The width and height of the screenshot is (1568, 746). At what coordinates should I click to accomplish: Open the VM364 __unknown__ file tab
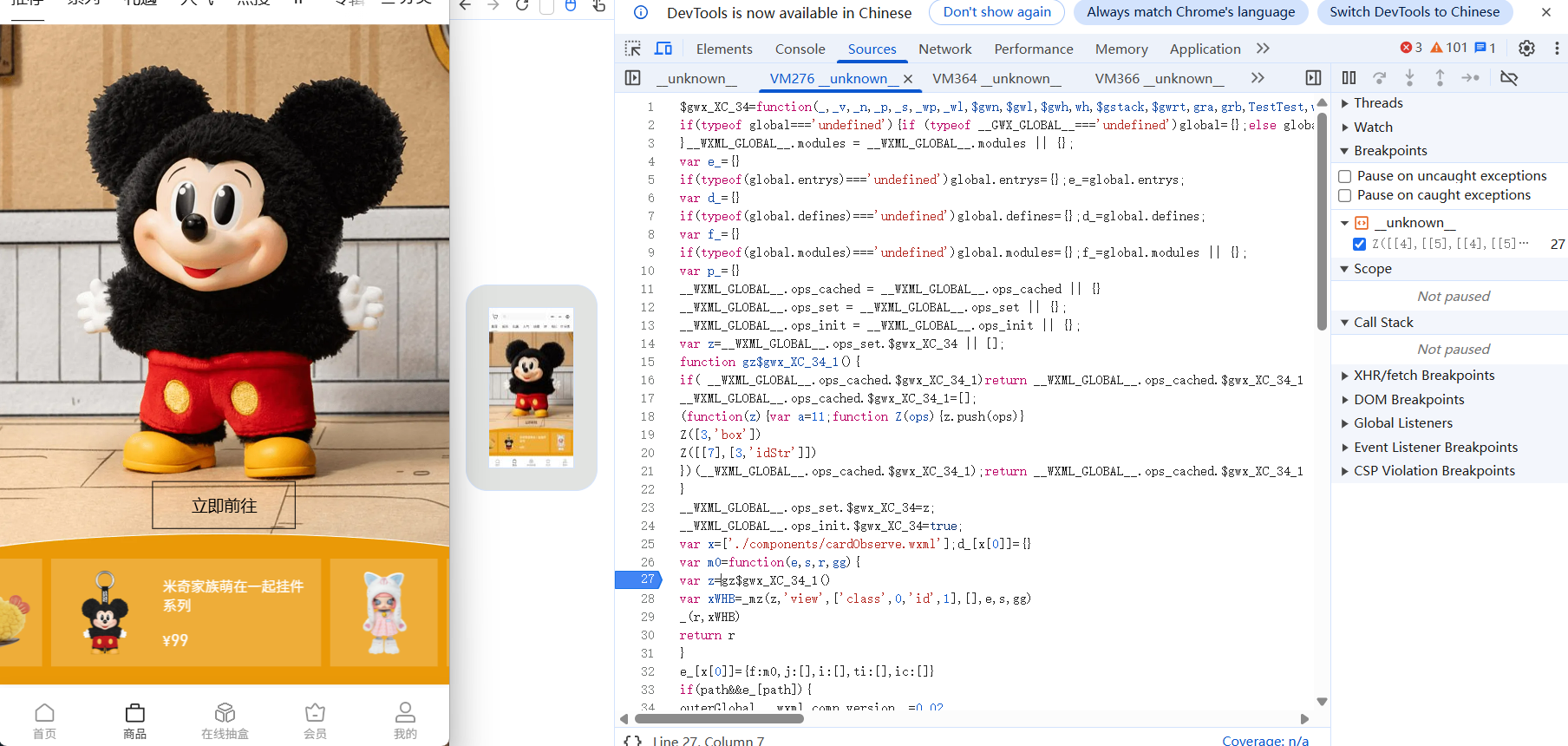[x=996, y=78]
